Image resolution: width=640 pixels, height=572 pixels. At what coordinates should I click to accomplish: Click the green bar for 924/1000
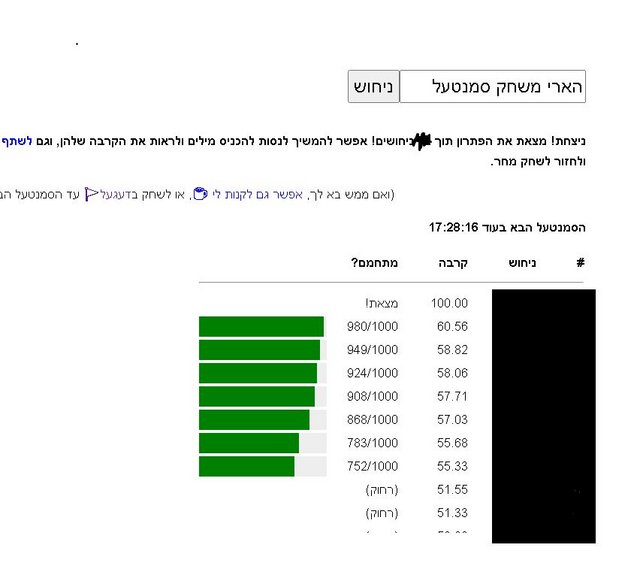(x=258, y=373)
